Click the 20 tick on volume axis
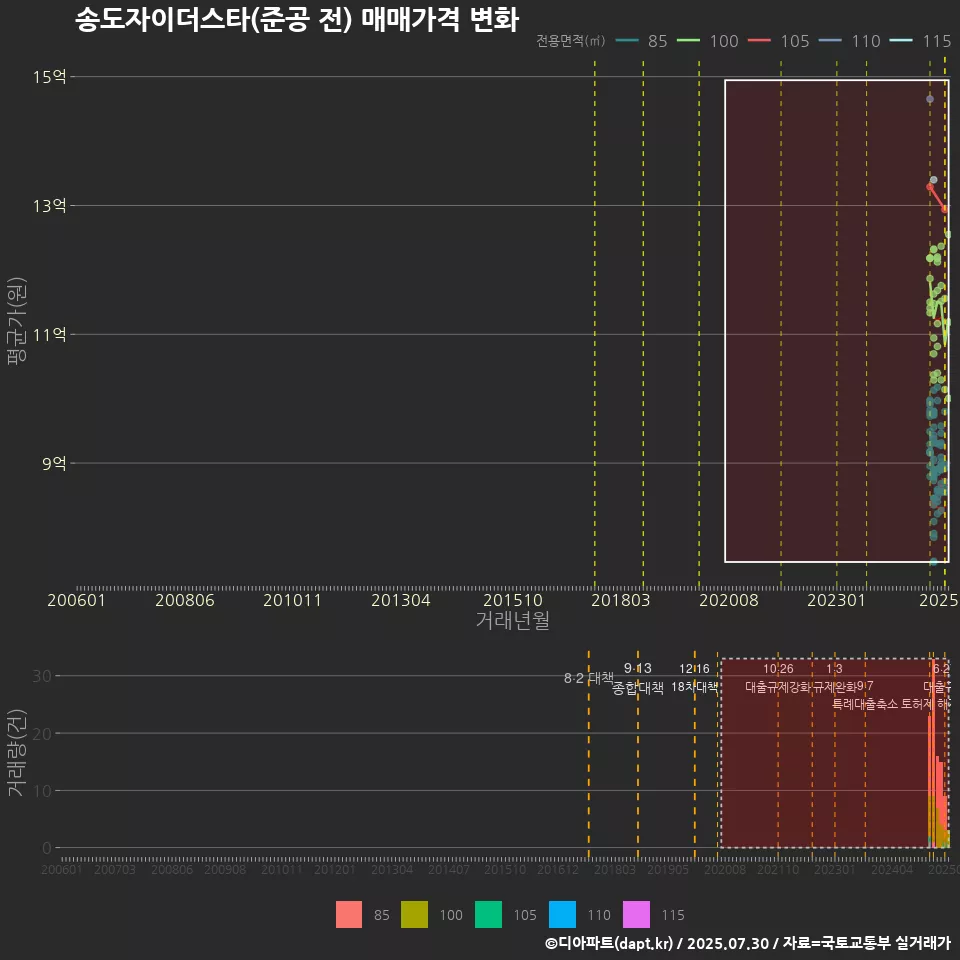The image size is (960, 960). click(x=42, y=733)
